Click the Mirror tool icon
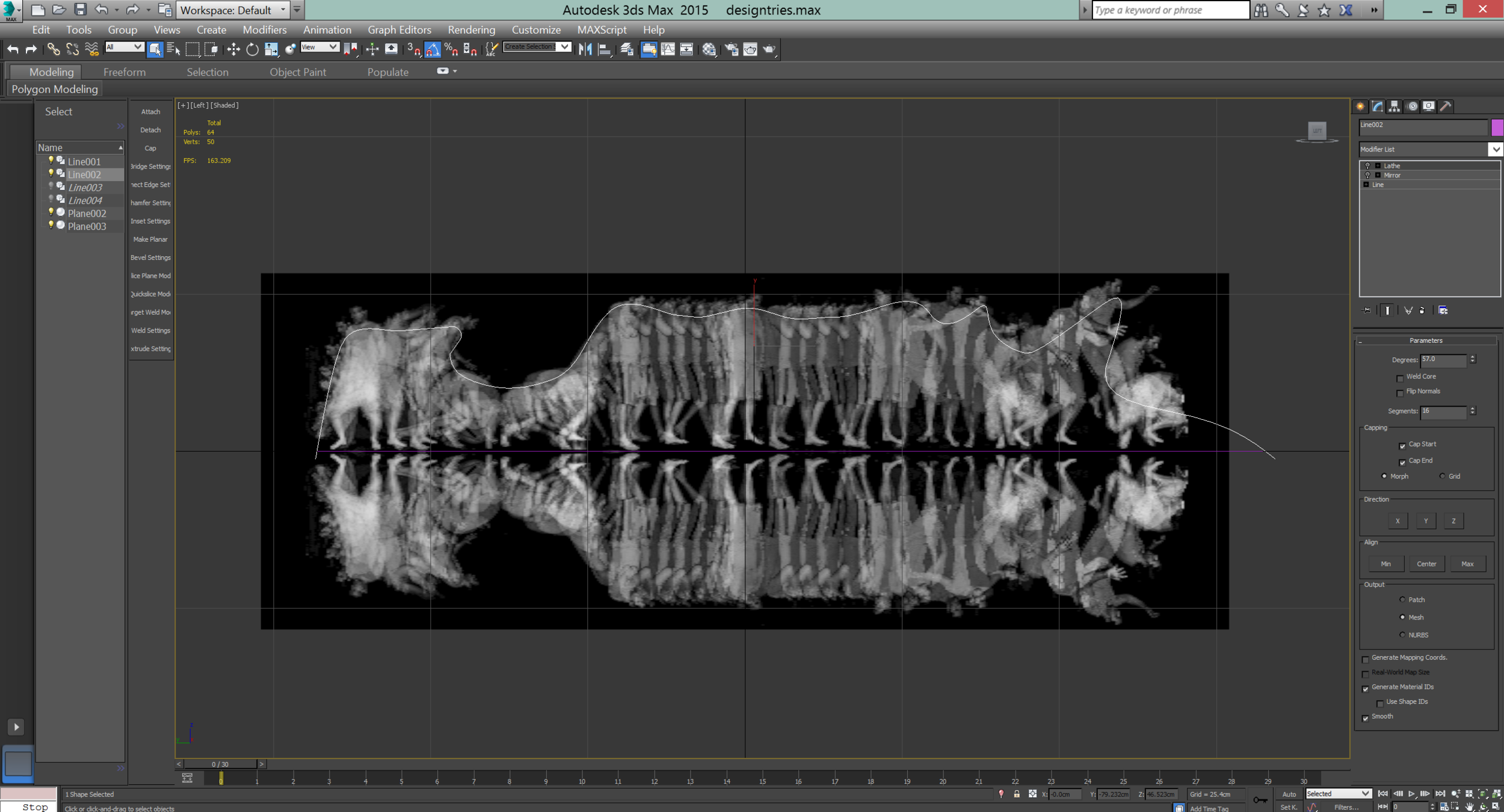This screenshot has width=1504, height=812. [585, 49]
